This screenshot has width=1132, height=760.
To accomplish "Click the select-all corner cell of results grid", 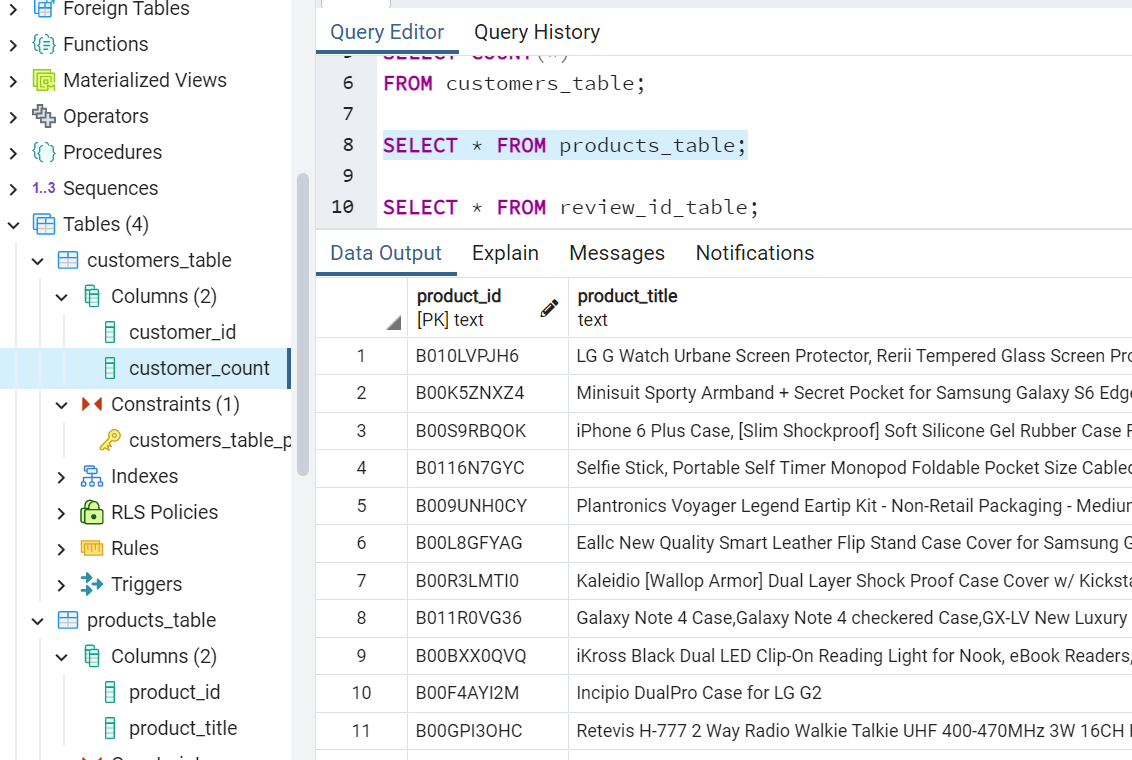I will click(362, 308).
